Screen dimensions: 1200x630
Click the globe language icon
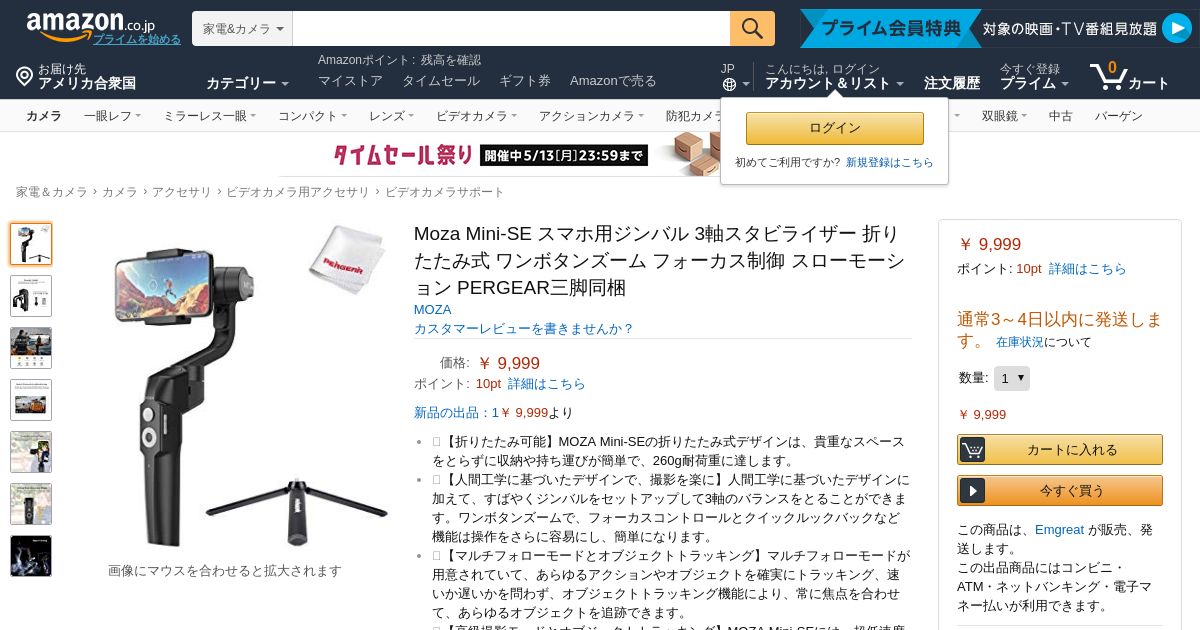point(729,84)
